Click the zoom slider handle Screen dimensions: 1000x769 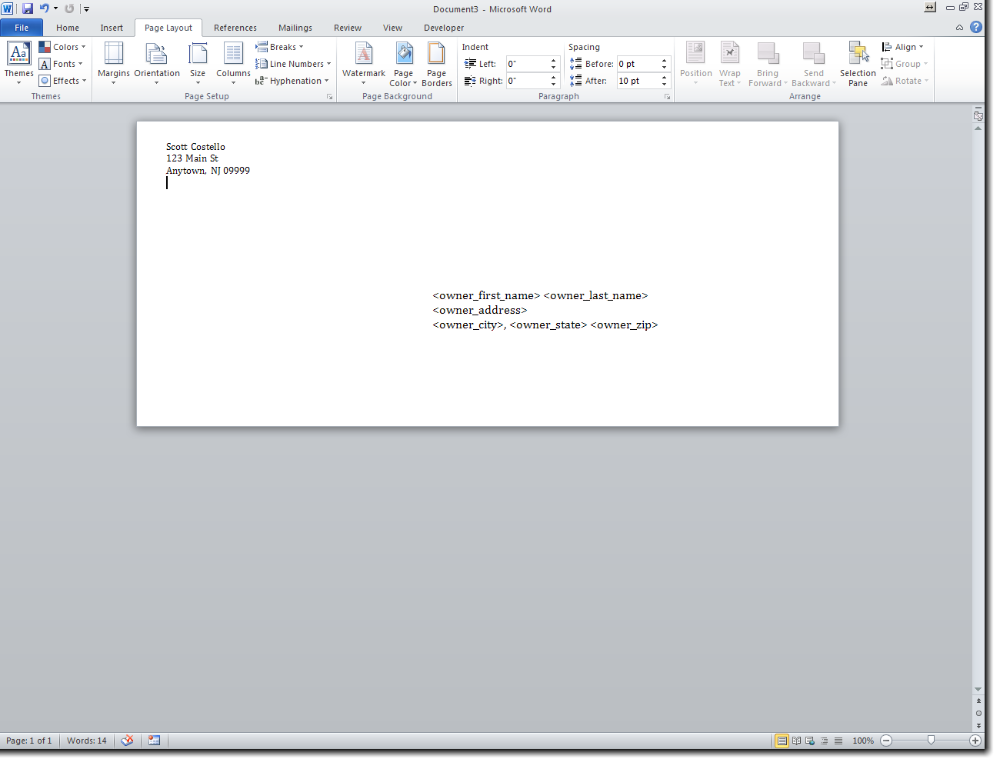pyautogui.click(x=931, y=741)
